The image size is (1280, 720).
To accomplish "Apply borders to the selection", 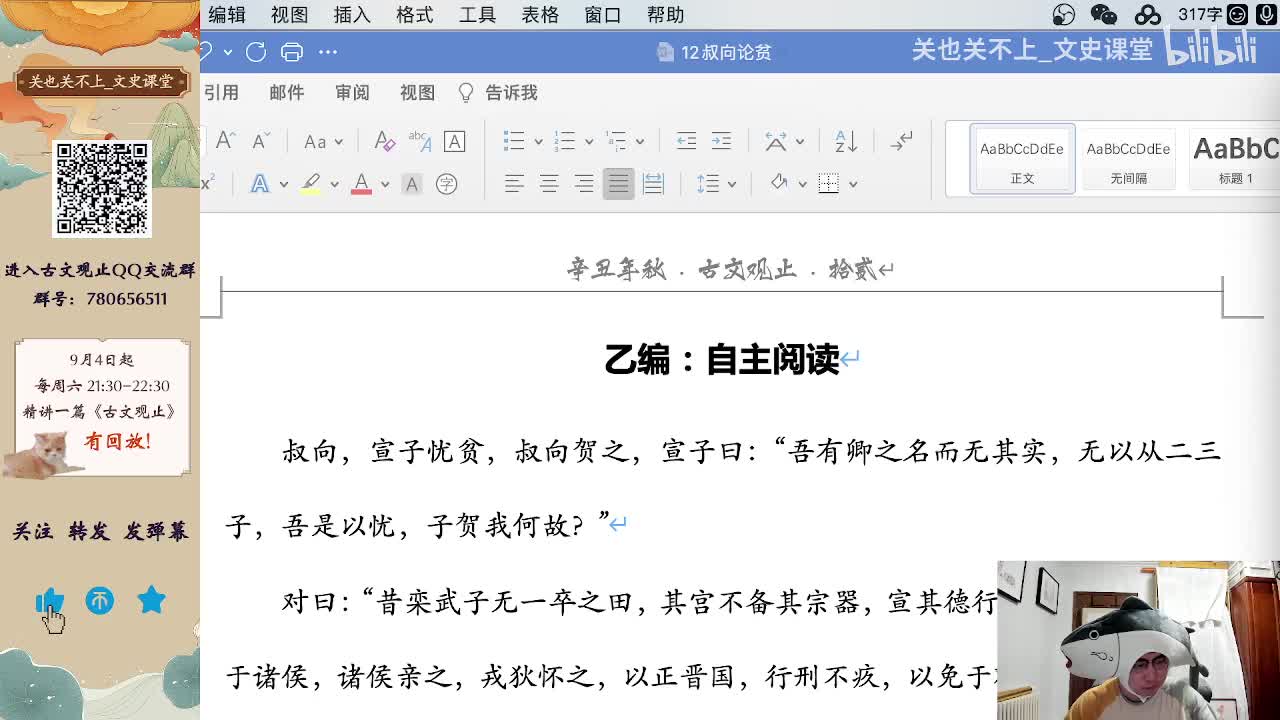I will click(828, 184).
